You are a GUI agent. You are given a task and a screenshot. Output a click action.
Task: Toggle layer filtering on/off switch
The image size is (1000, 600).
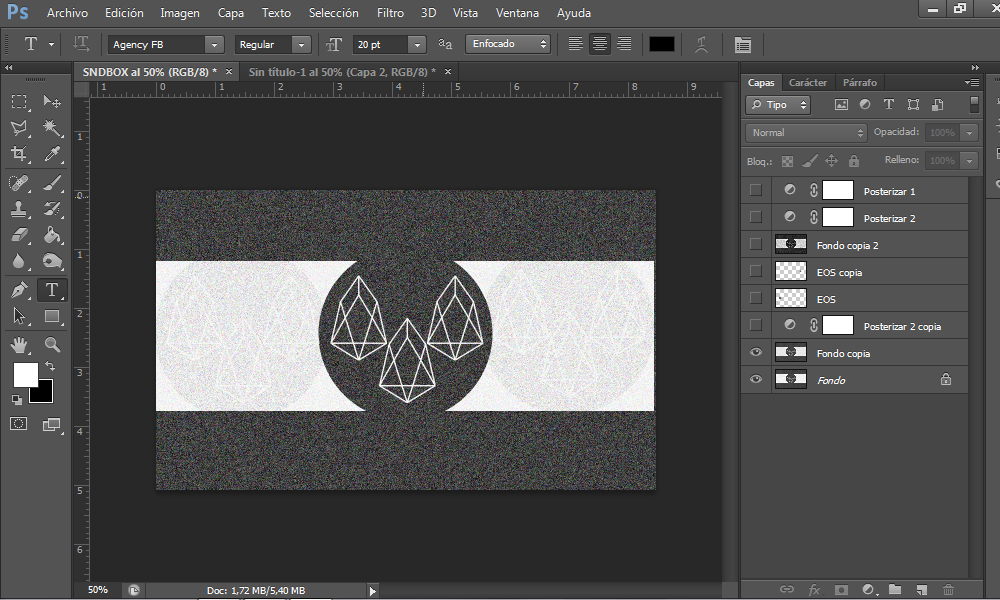point(974,105)
